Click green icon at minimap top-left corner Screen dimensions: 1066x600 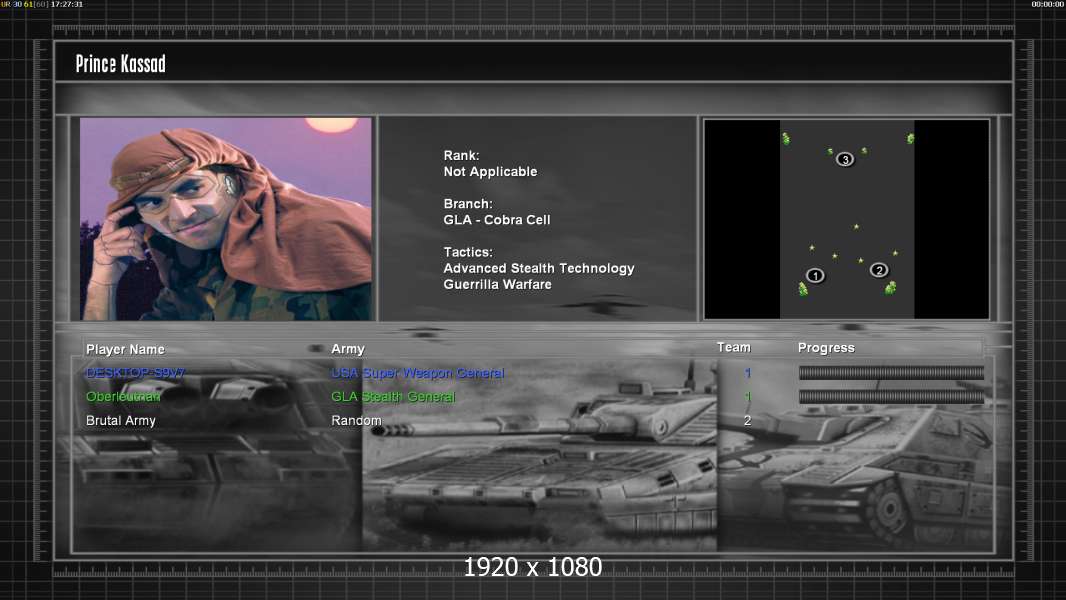pyautogui.click(x=786, y=139)
